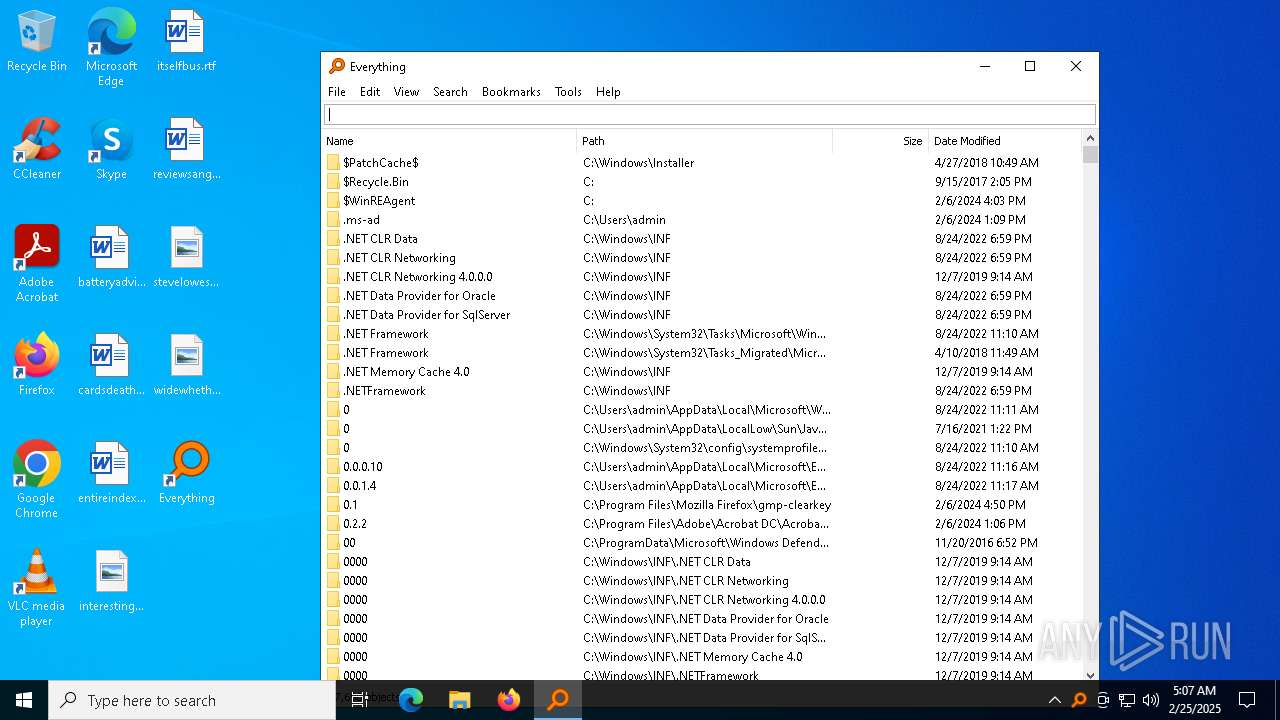Click path C:\Program Files\Mozilla Firefox\gmp-clearkey
Screen dimensions: 1280x720
click(707, 505)
